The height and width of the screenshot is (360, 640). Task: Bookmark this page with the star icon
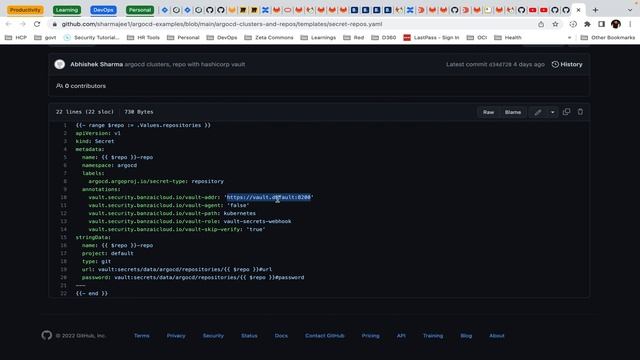[x=556, y=24]
